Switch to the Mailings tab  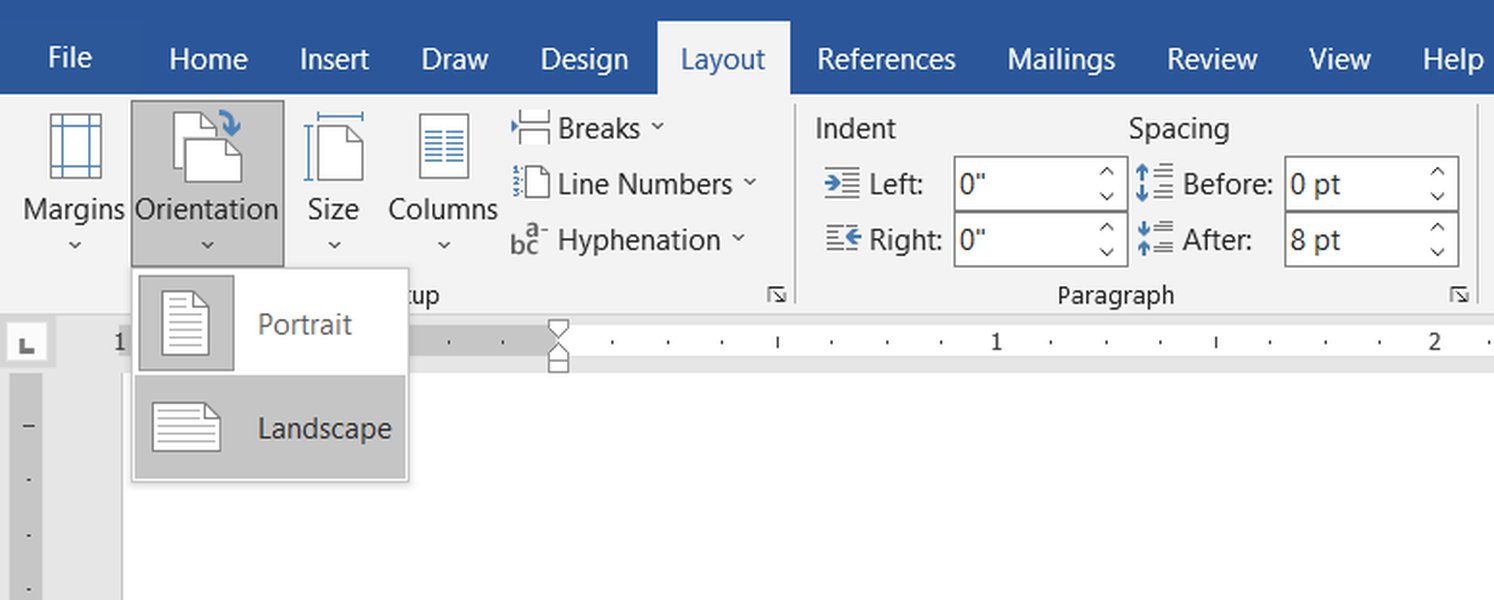click(1061, 59)
